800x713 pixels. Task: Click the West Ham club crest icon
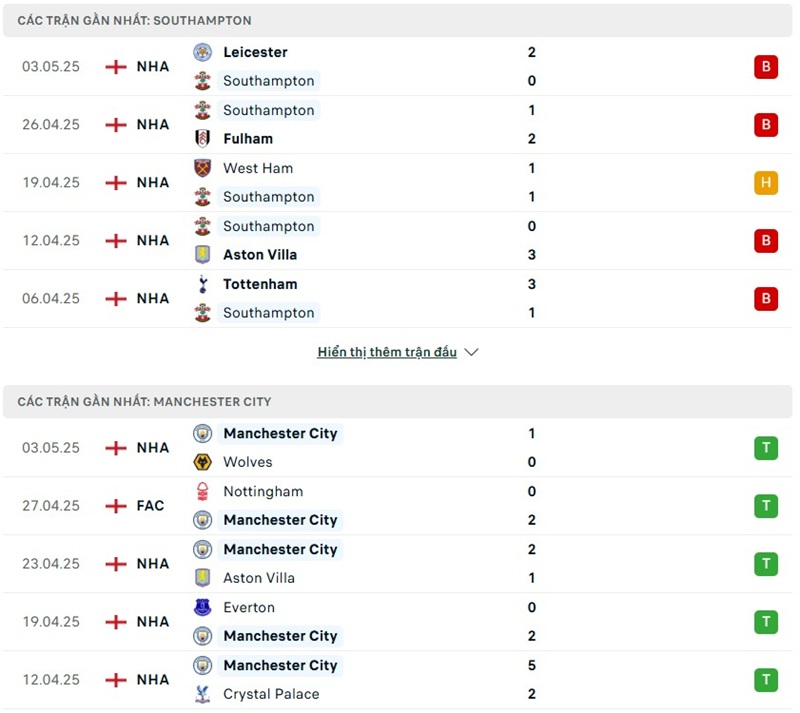[x=203, y=168]
